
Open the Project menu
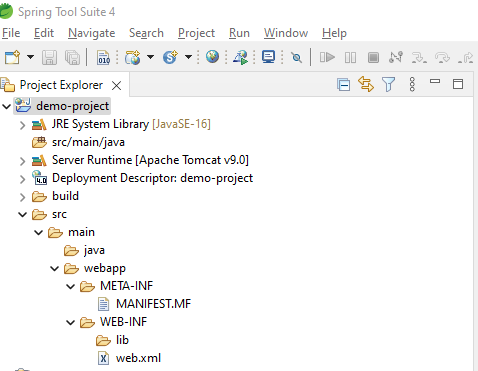tap(196, 33)
